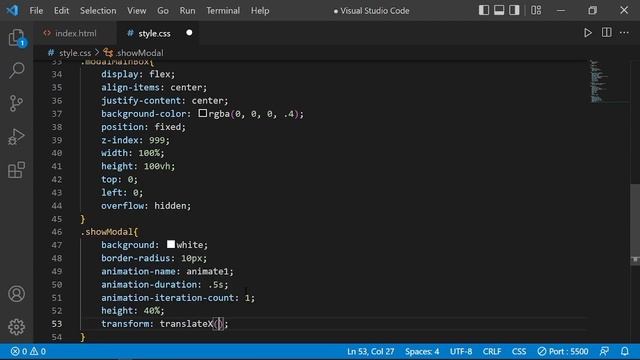
Task: Split the editor to the right
Action: 607,33
